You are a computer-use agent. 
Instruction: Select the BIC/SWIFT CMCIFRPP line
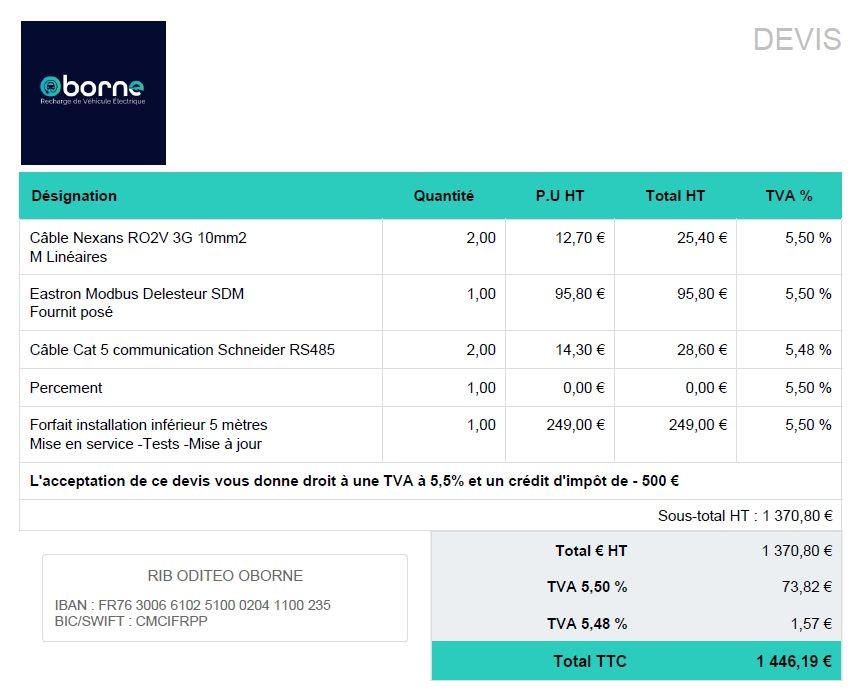pyautogui.click(x=131, y=621)
